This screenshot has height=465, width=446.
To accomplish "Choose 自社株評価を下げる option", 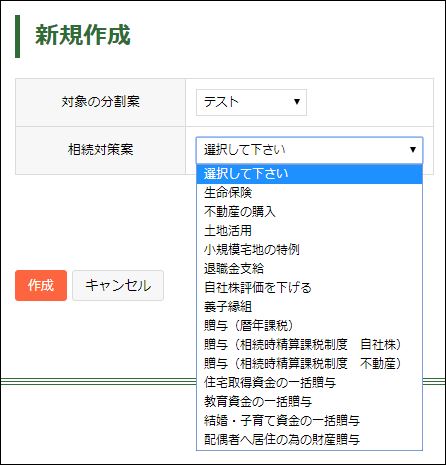I will (309, 288).
